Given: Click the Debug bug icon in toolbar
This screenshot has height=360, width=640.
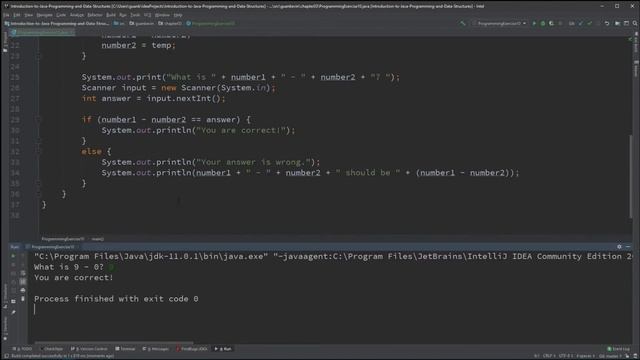Looking at the screenshot, I should pos(543,24).
